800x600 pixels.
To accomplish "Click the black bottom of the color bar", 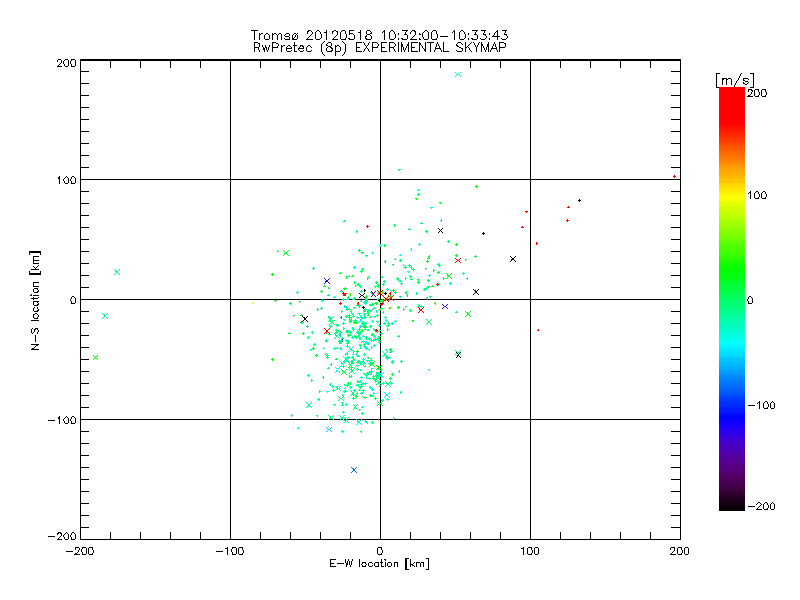I will click(x=732, y=503).
